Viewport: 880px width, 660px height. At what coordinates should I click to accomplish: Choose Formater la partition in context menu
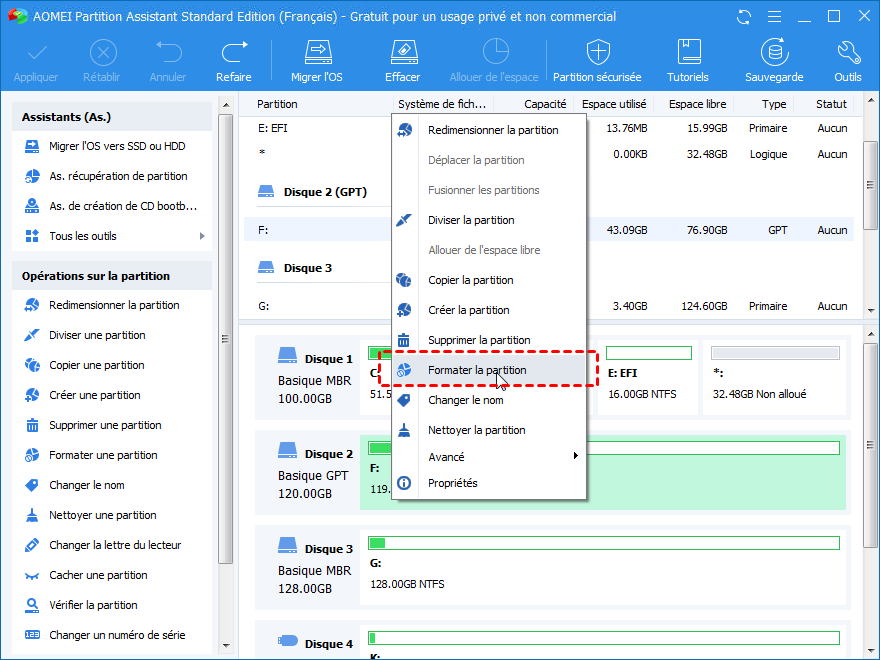click(x=477, y=370)
